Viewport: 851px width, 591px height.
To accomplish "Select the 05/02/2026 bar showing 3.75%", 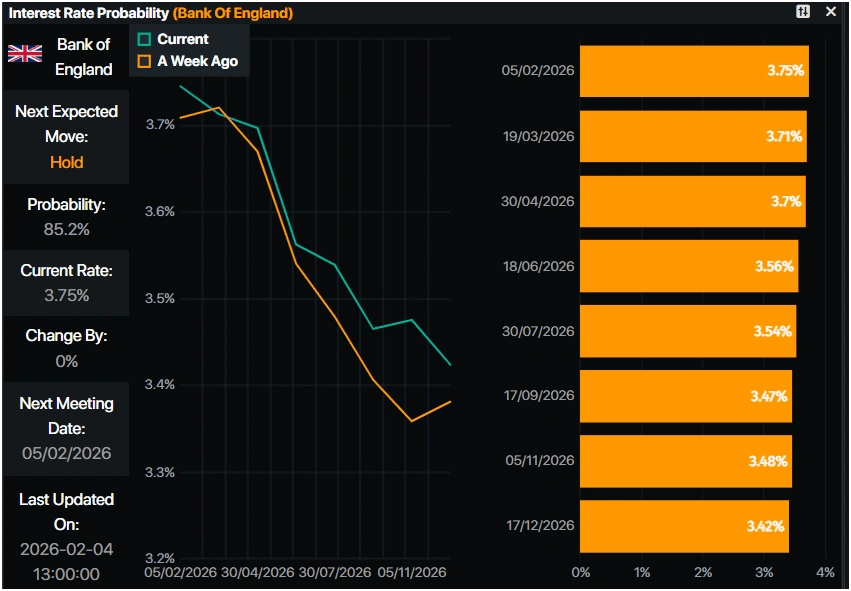I will point(694,71).
